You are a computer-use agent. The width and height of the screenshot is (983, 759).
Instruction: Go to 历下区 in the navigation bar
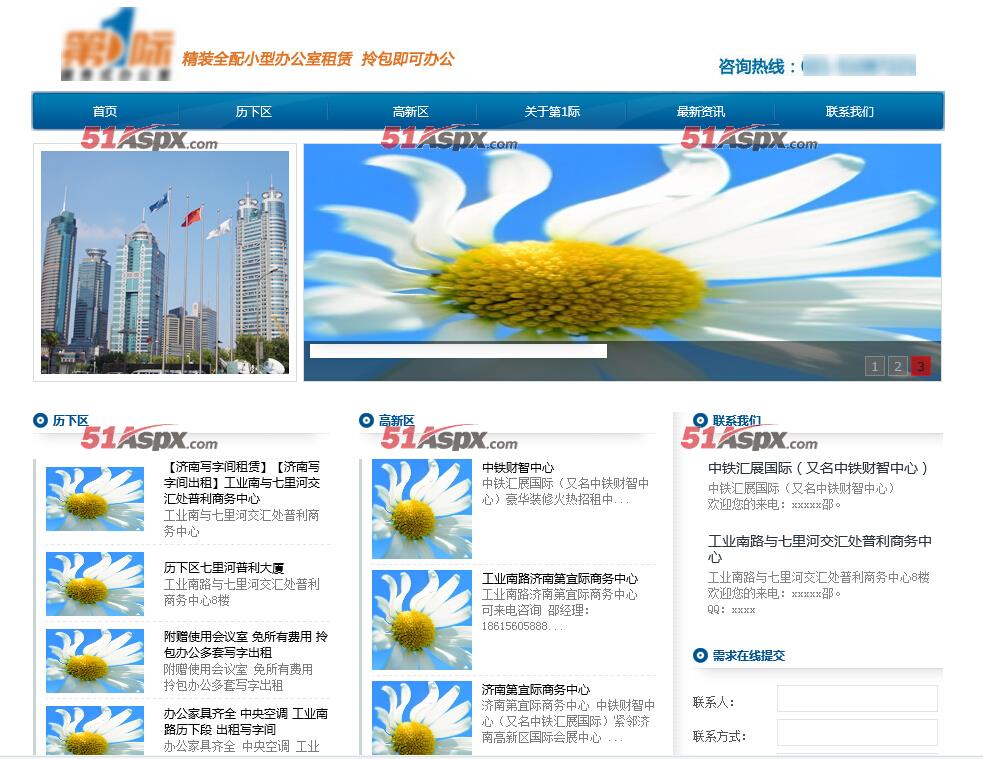(x=253, y=112)
